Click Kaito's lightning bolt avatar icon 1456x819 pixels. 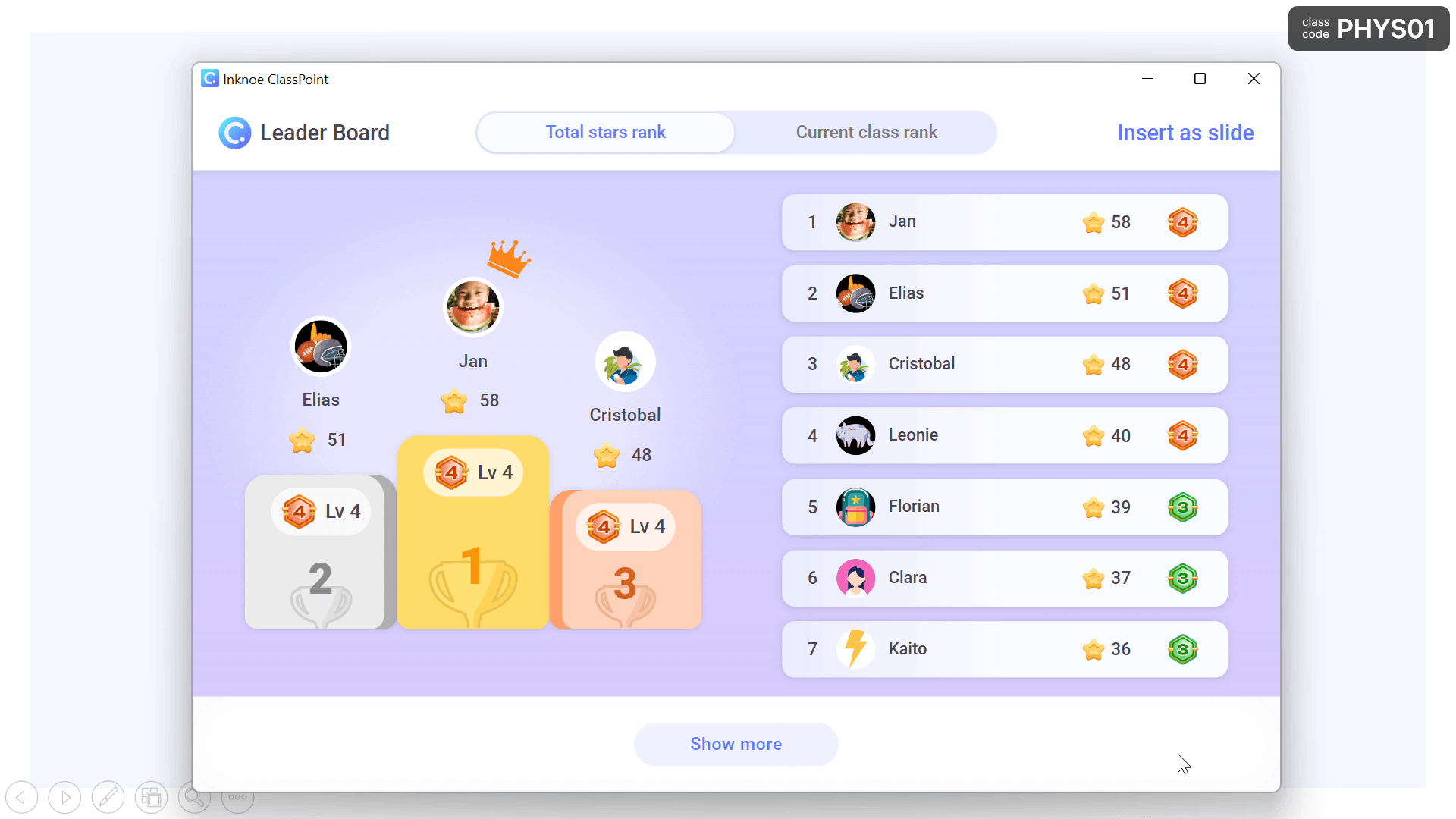[x=855, y=648]
